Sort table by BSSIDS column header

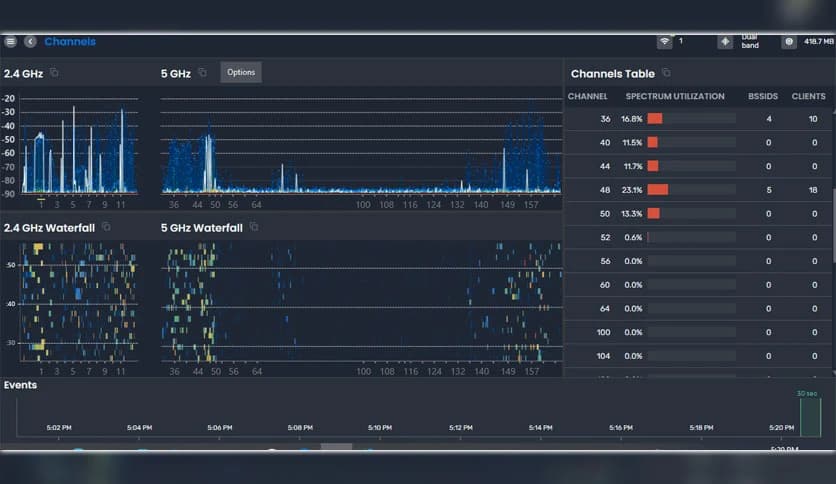(x=763, y=96)
